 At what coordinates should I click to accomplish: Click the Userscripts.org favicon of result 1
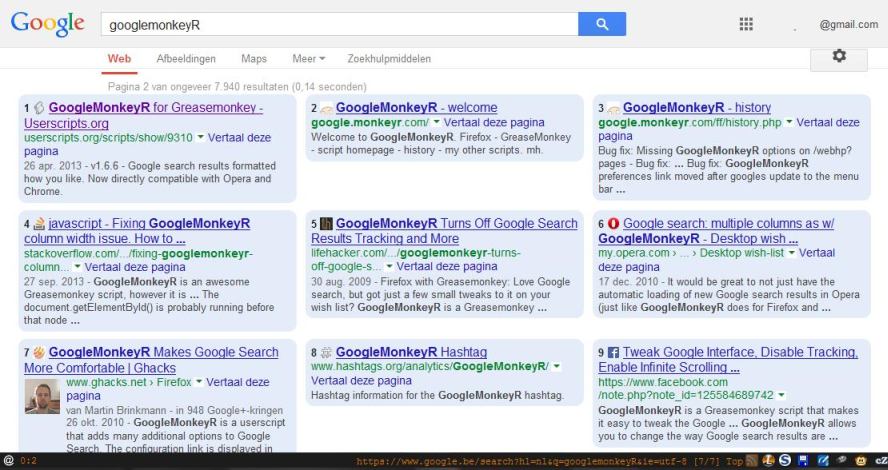click(x=39, y=108)
